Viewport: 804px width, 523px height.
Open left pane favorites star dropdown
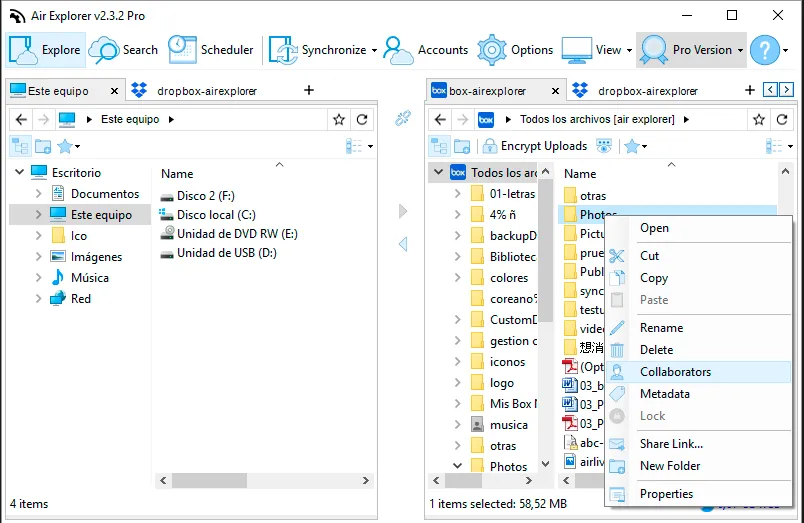[x=69, y=147]
